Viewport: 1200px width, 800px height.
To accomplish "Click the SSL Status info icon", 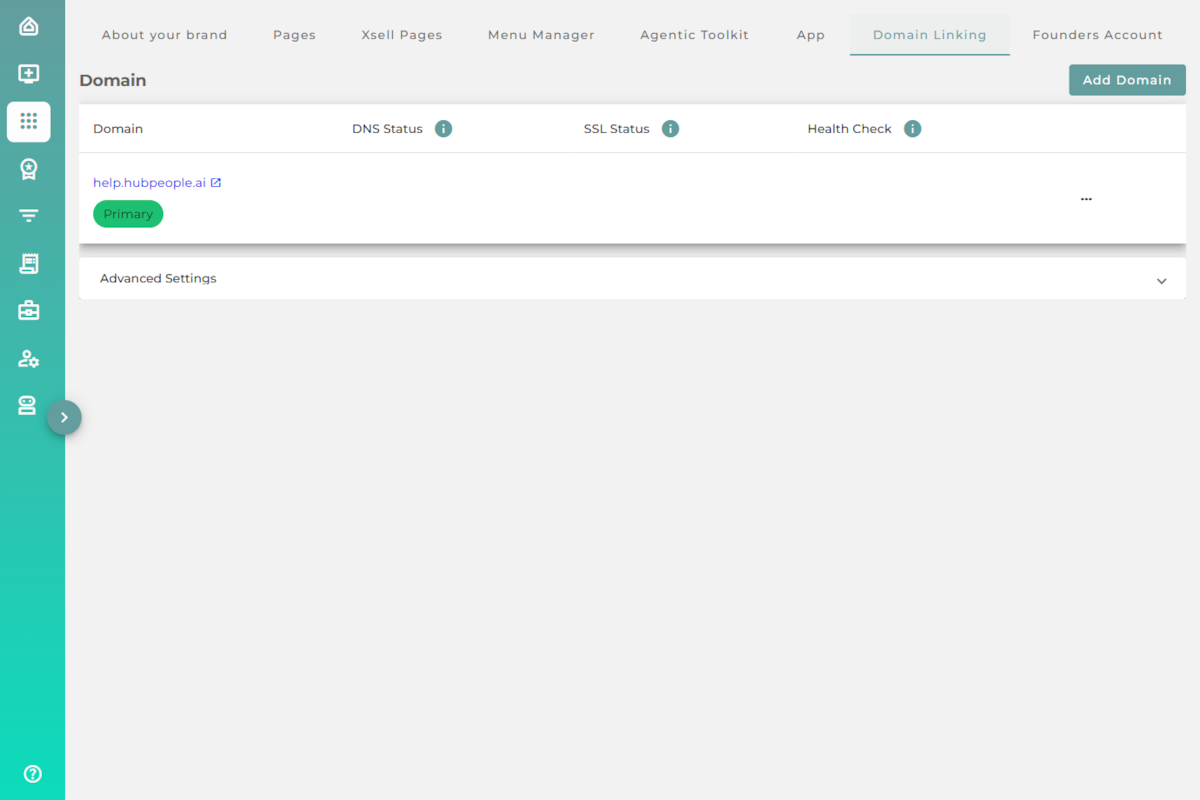I will (671, 129).
